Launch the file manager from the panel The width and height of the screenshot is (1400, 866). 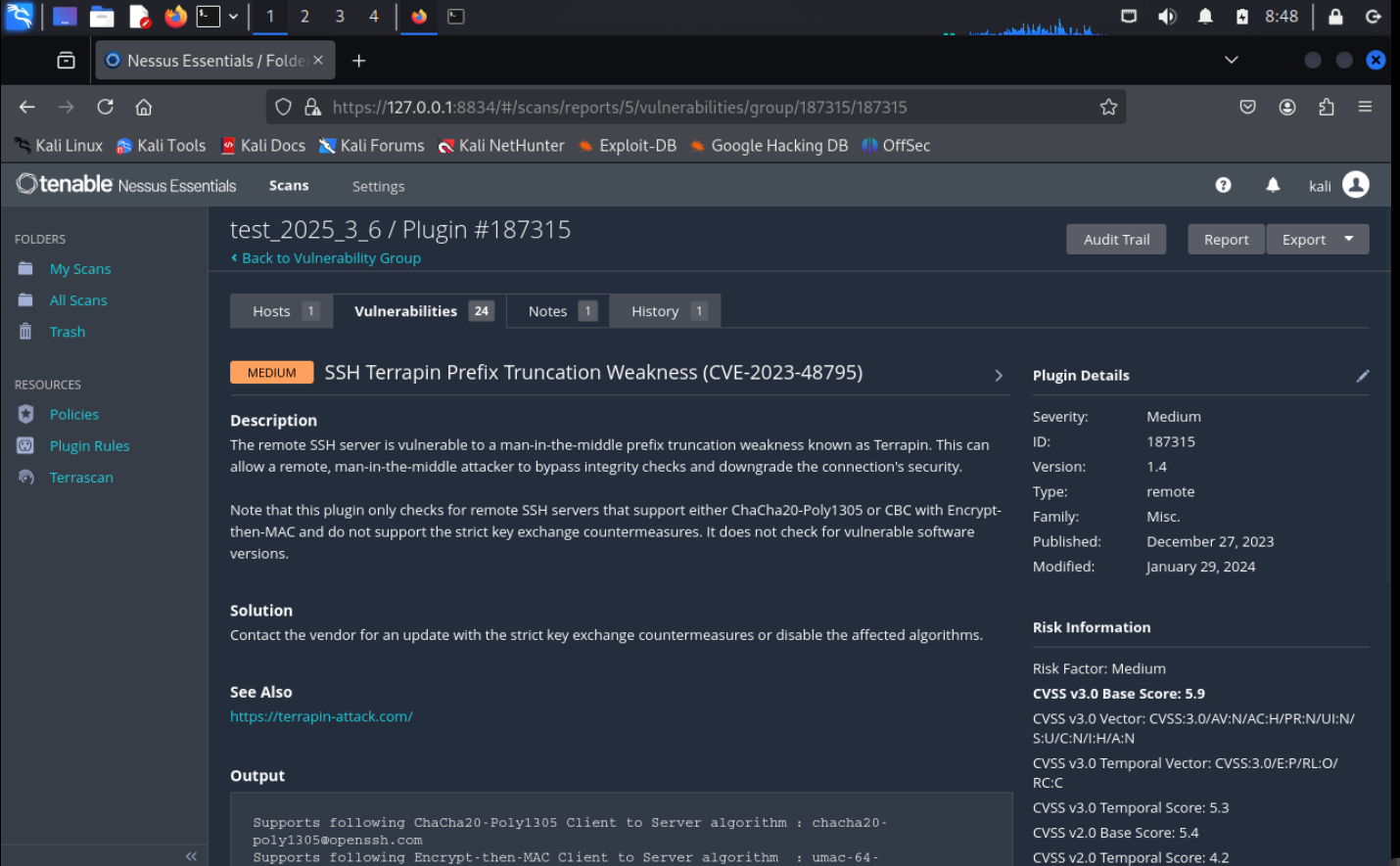tap(102, 17)
